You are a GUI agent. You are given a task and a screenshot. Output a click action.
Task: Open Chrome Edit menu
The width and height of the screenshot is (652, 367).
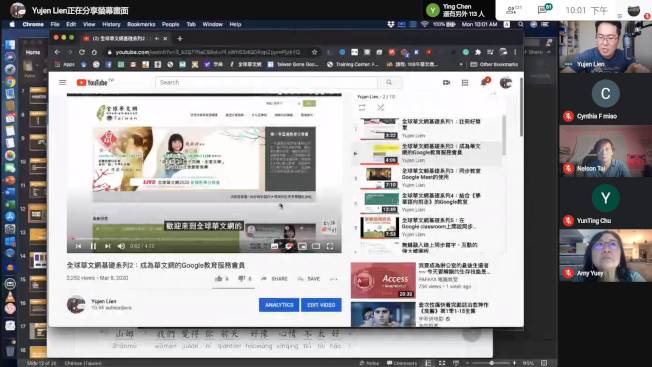(x=71, y=24)
